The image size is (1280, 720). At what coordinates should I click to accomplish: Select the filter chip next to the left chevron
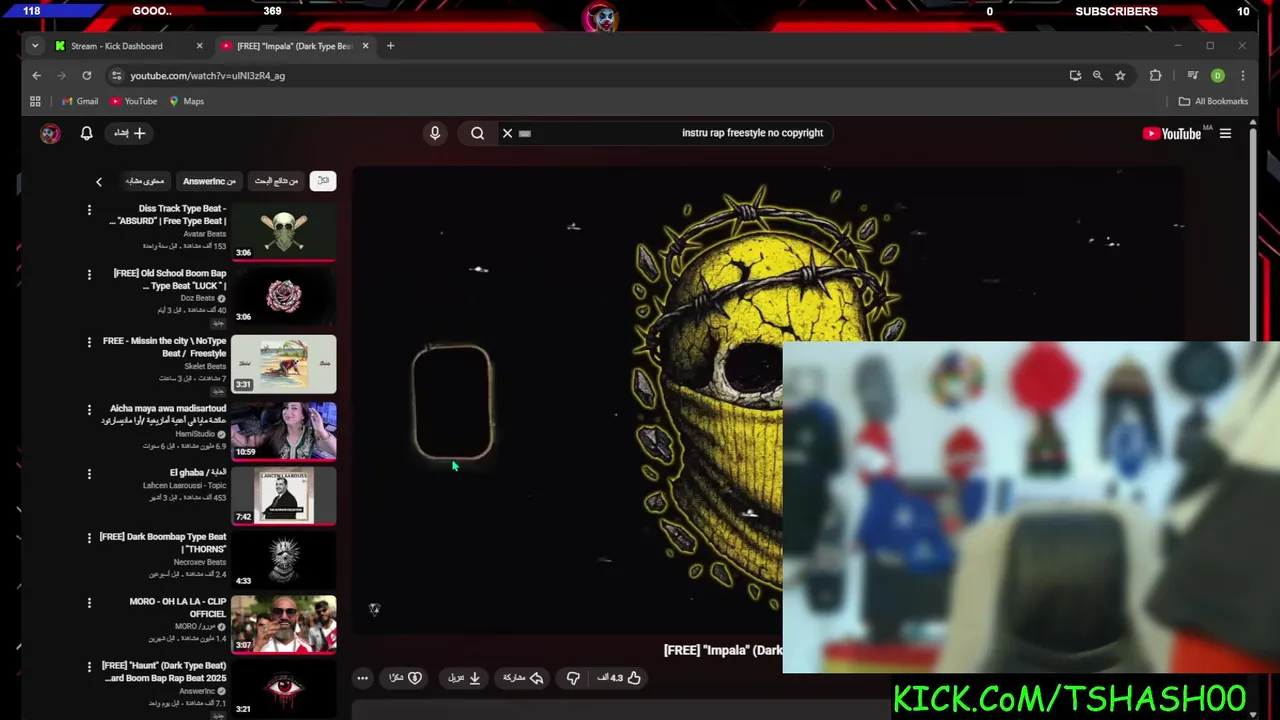(x=145, y=181)
